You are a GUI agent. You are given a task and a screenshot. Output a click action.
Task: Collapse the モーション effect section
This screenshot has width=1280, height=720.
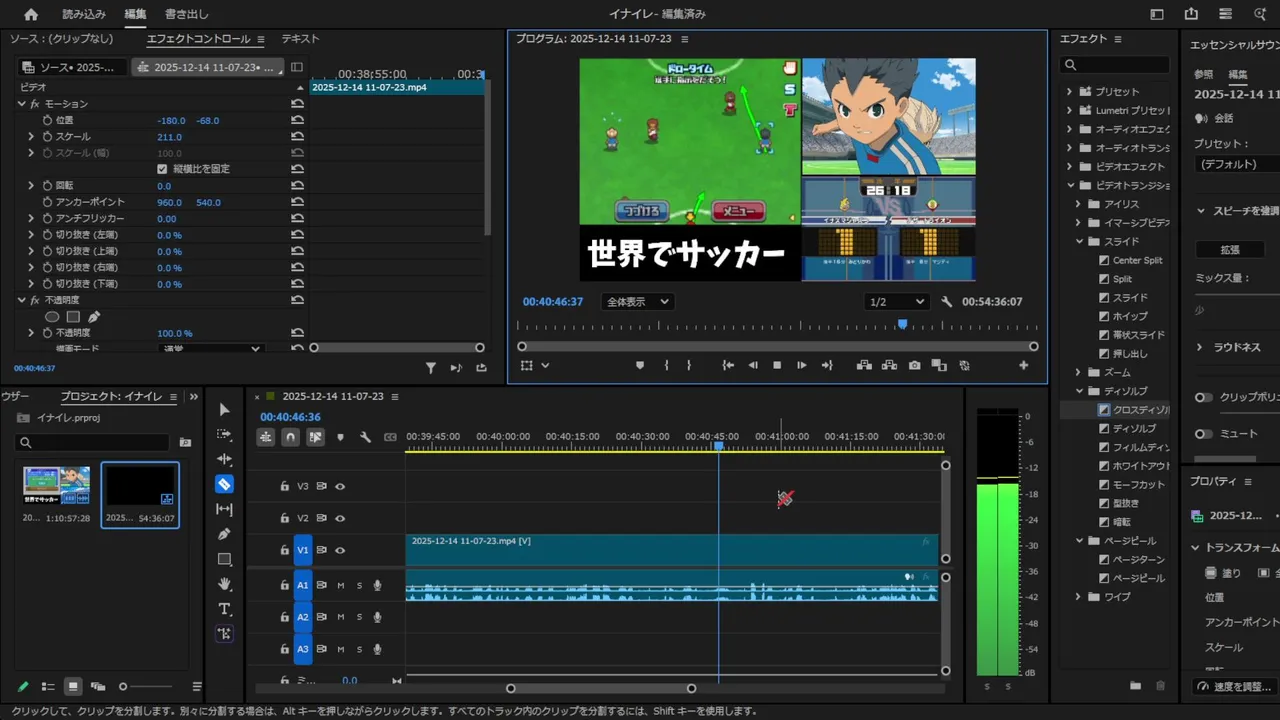click(x=22, y=104)
